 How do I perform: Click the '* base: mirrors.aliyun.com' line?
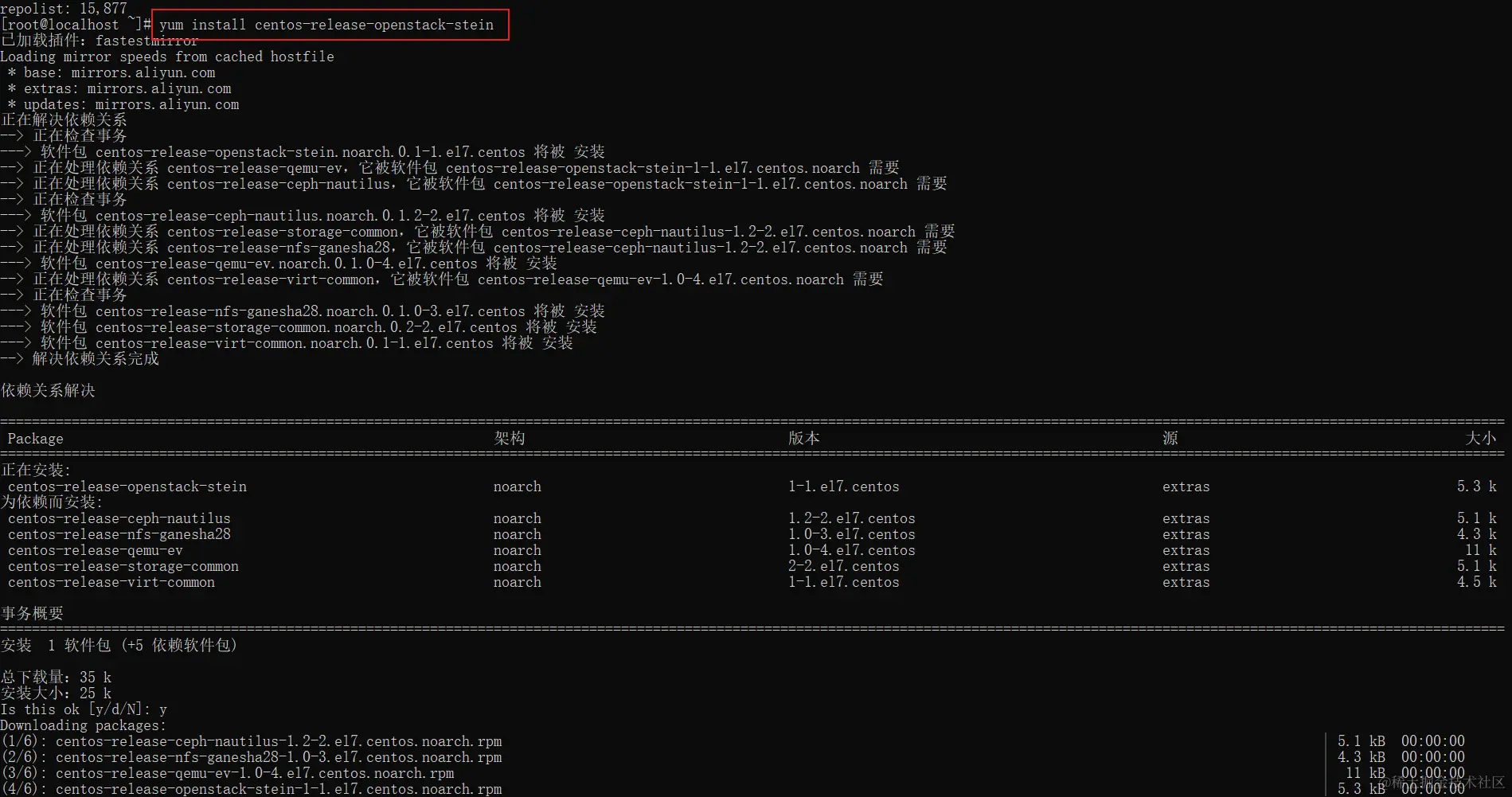(111, 72)
